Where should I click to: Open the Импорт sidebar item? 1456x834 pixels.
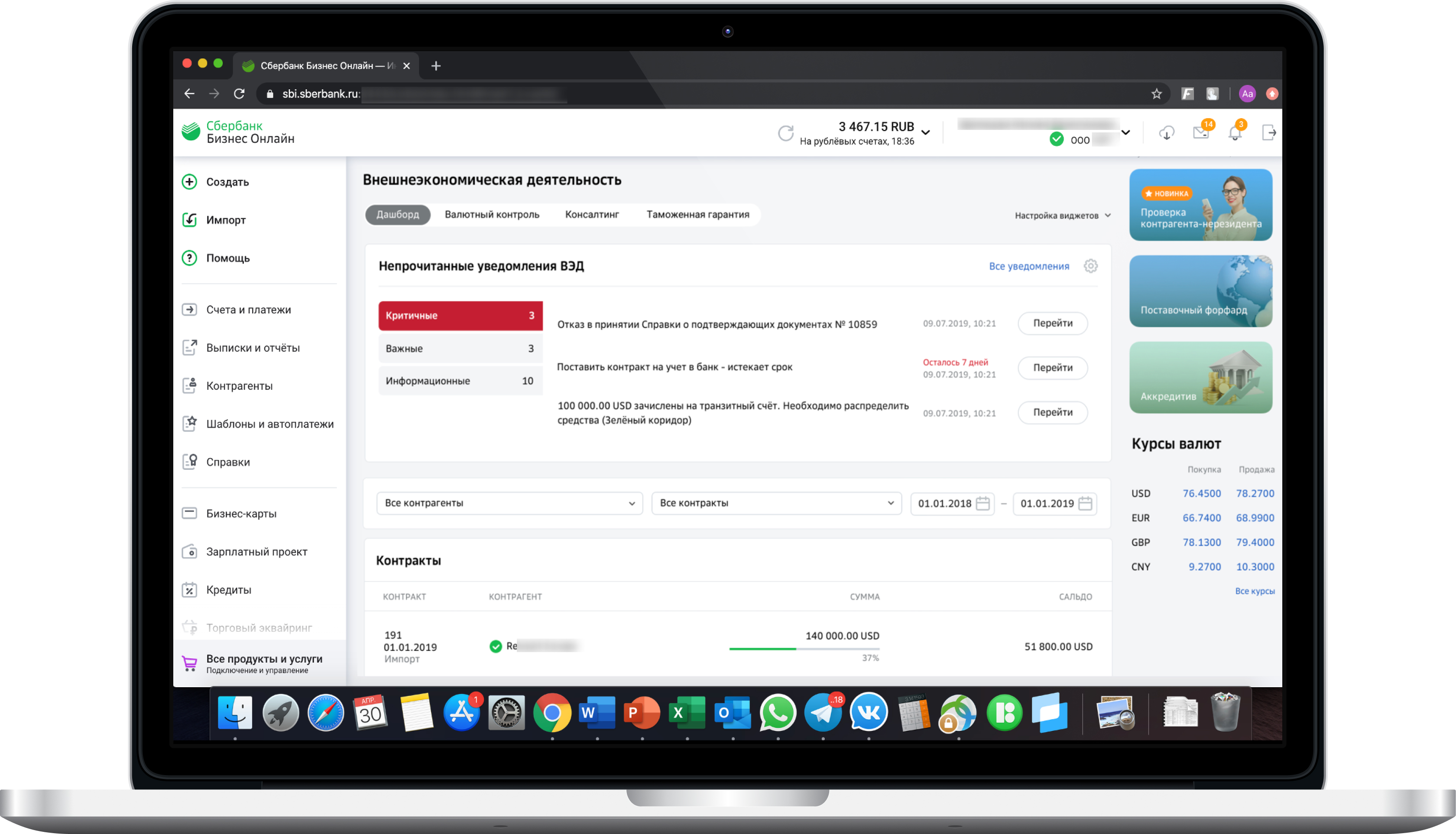pos(225,220)
